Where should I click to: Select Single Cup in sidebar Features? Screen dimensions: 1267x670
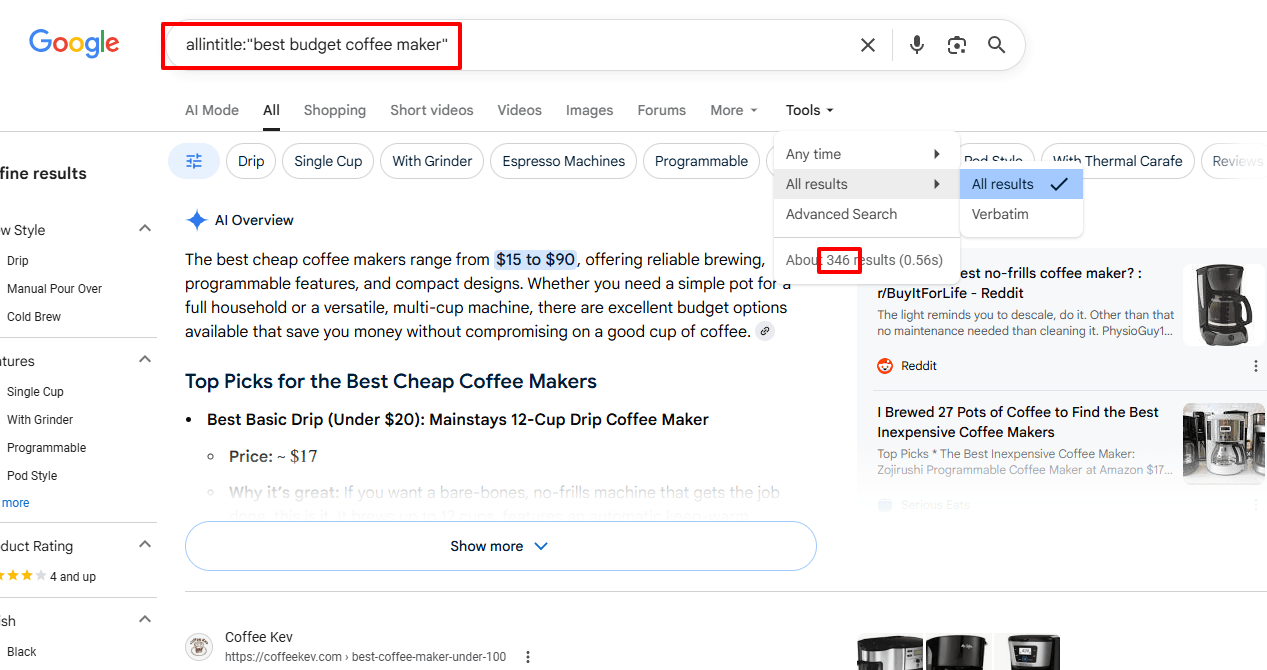tap(35, 392)
